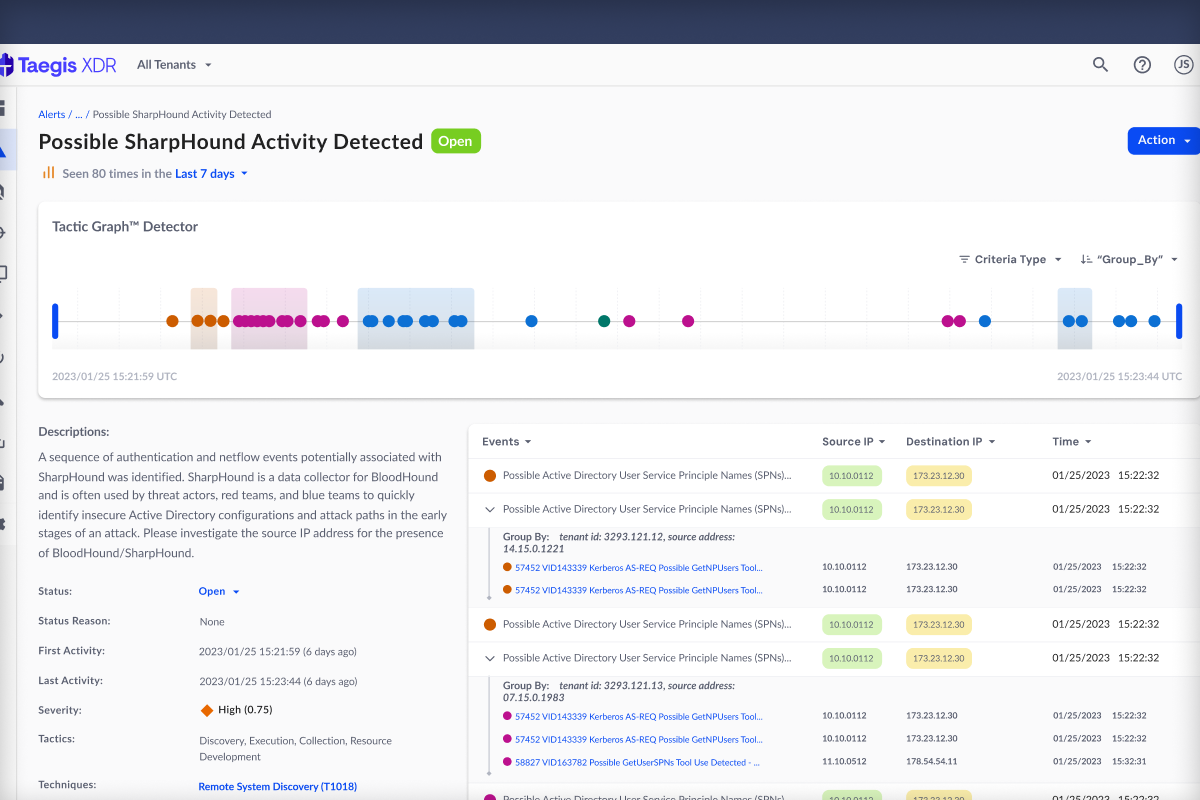The width and height of the screenshot is (1200, 800).
Task: Click source IP 11.10.0512
Action: (844, 762)
